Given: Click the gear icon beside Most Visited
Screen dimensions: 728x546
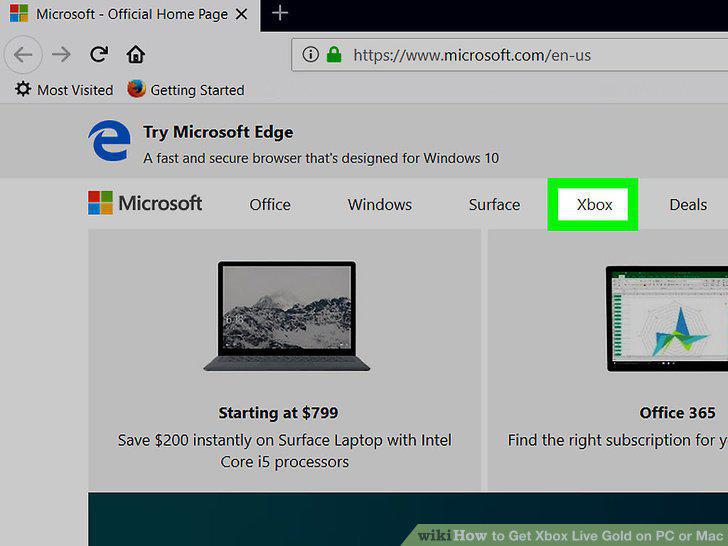Looking at the screenshot, I should coord(23,89).
